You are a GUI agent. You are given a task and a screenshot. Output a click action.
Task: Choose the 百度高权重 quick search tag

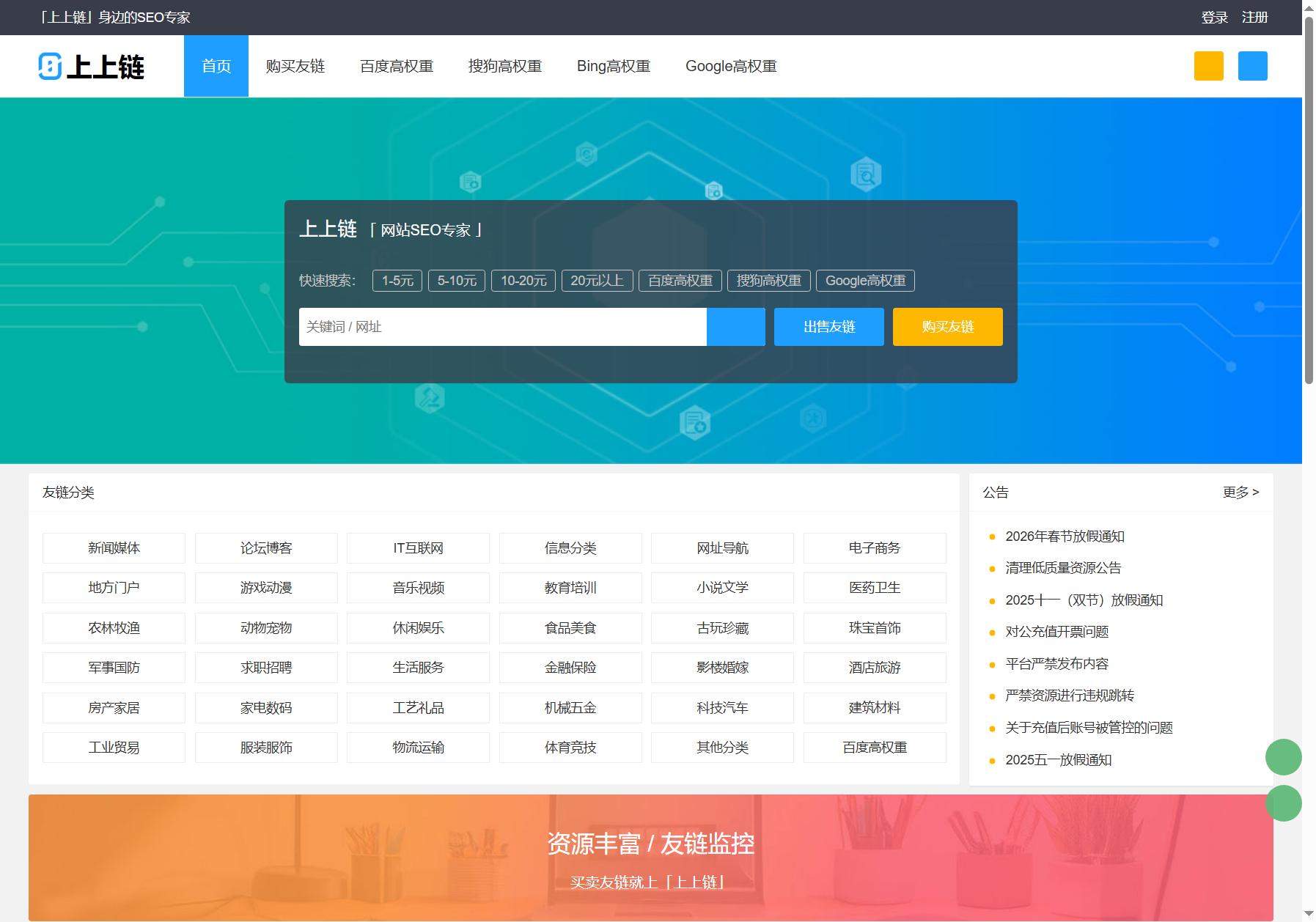click(680, 281)
